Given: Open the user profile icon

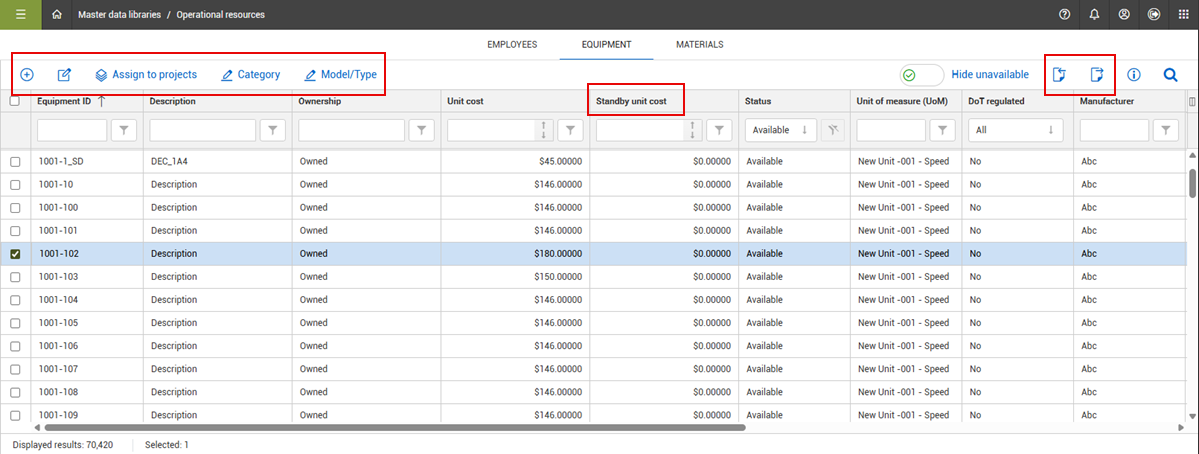Looking at the screenshot, I should pyautogui.click(x=1124, y=14).
